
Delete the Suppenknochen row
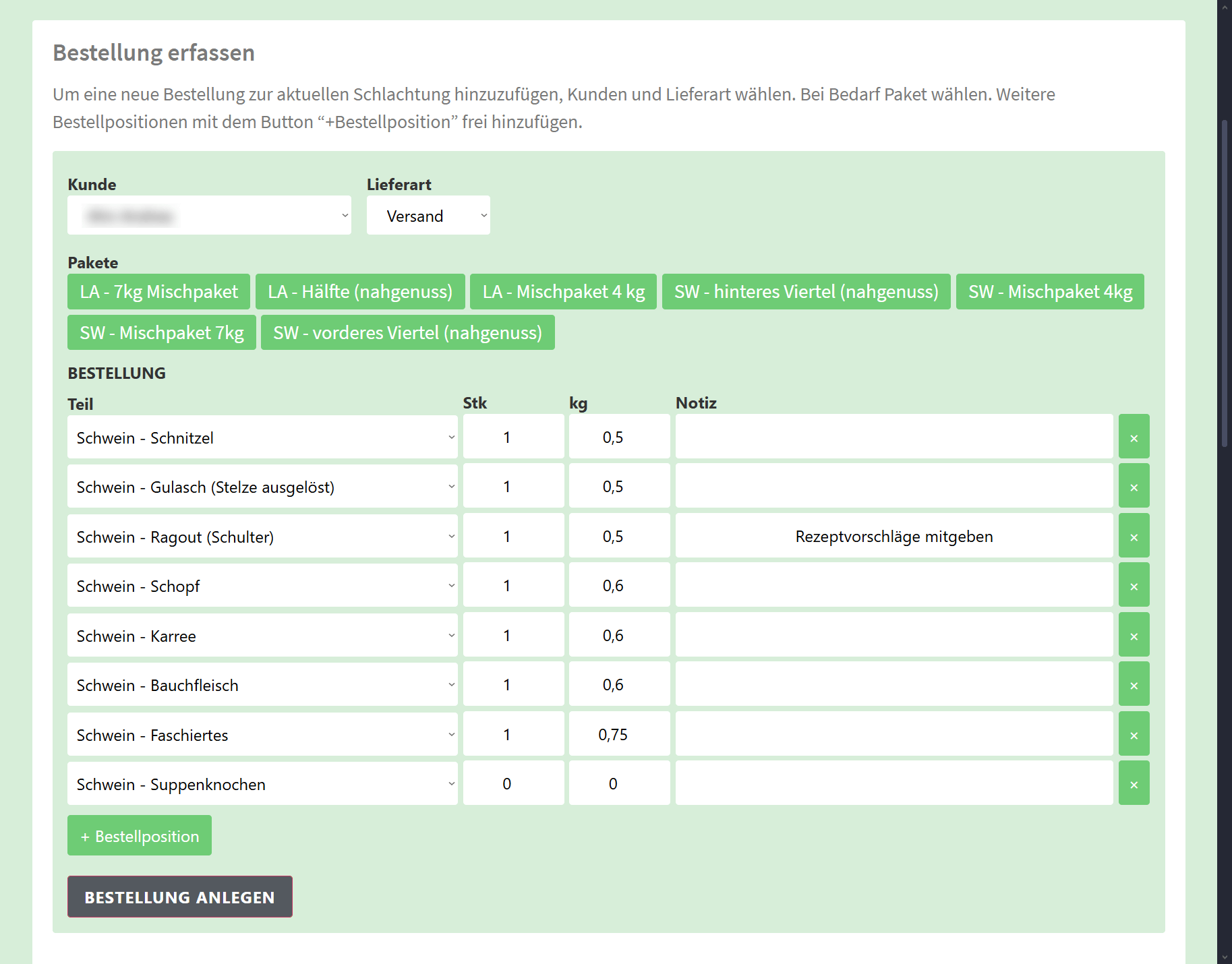1134,784
